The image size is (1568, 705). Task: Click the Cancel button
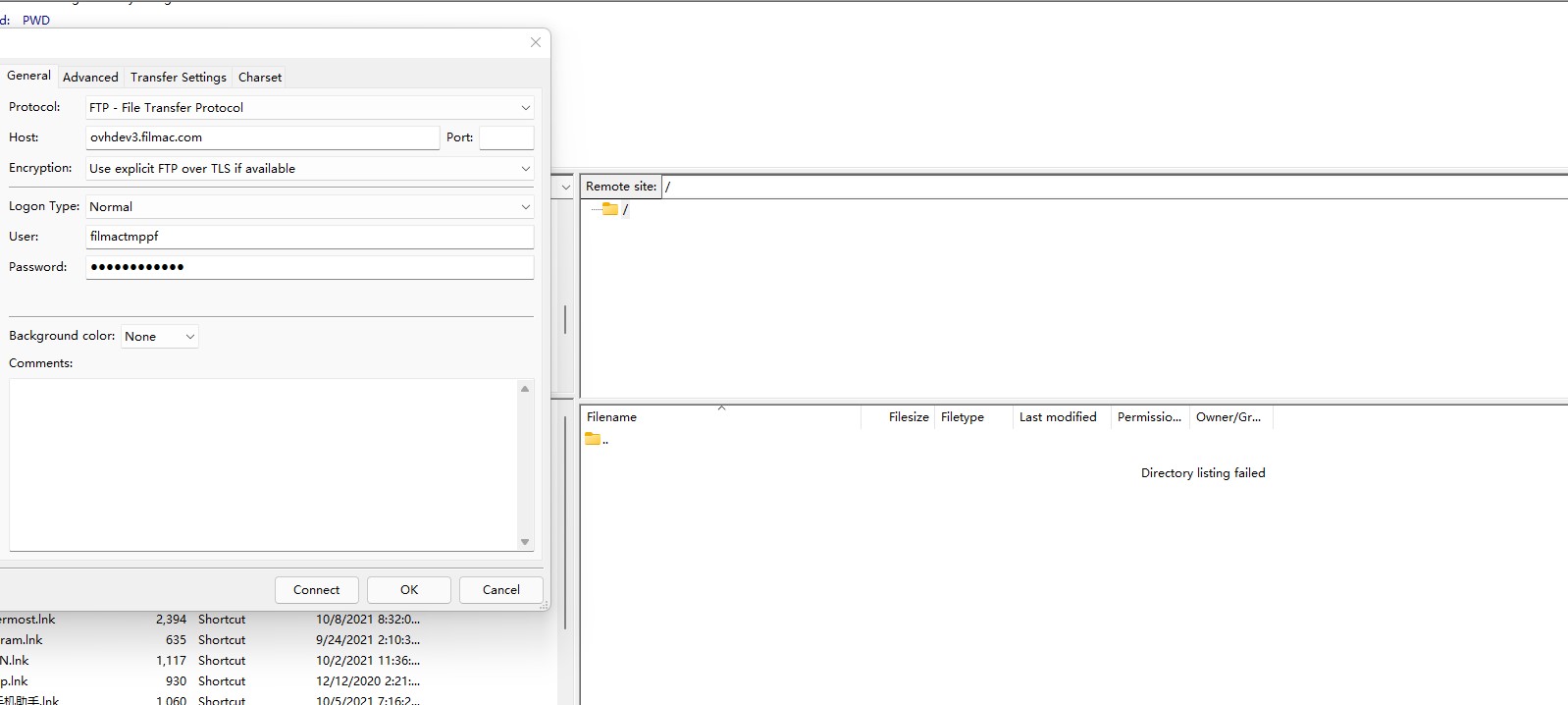coord(501,590)
